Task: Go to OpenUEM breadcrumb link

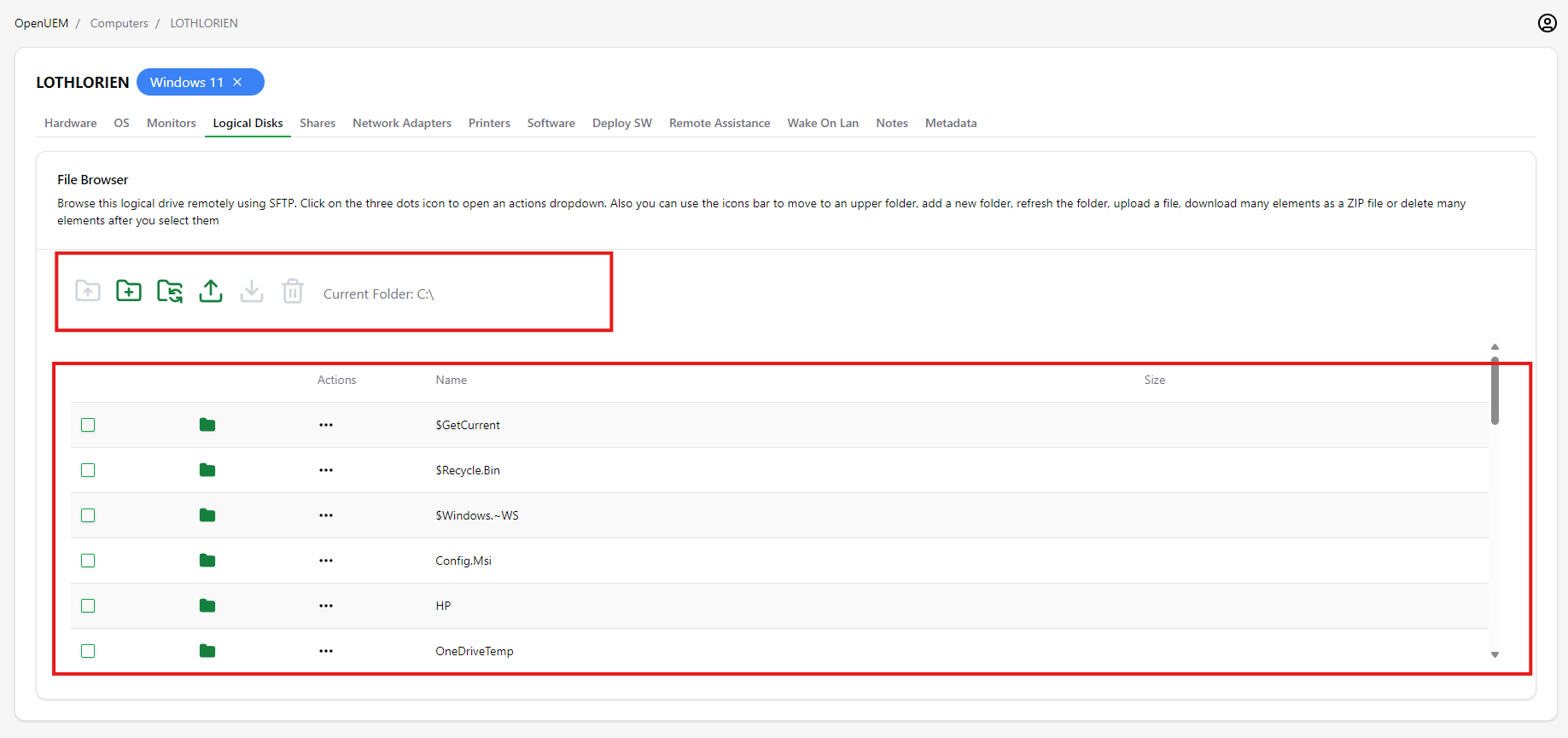Action: pos(41,23)
